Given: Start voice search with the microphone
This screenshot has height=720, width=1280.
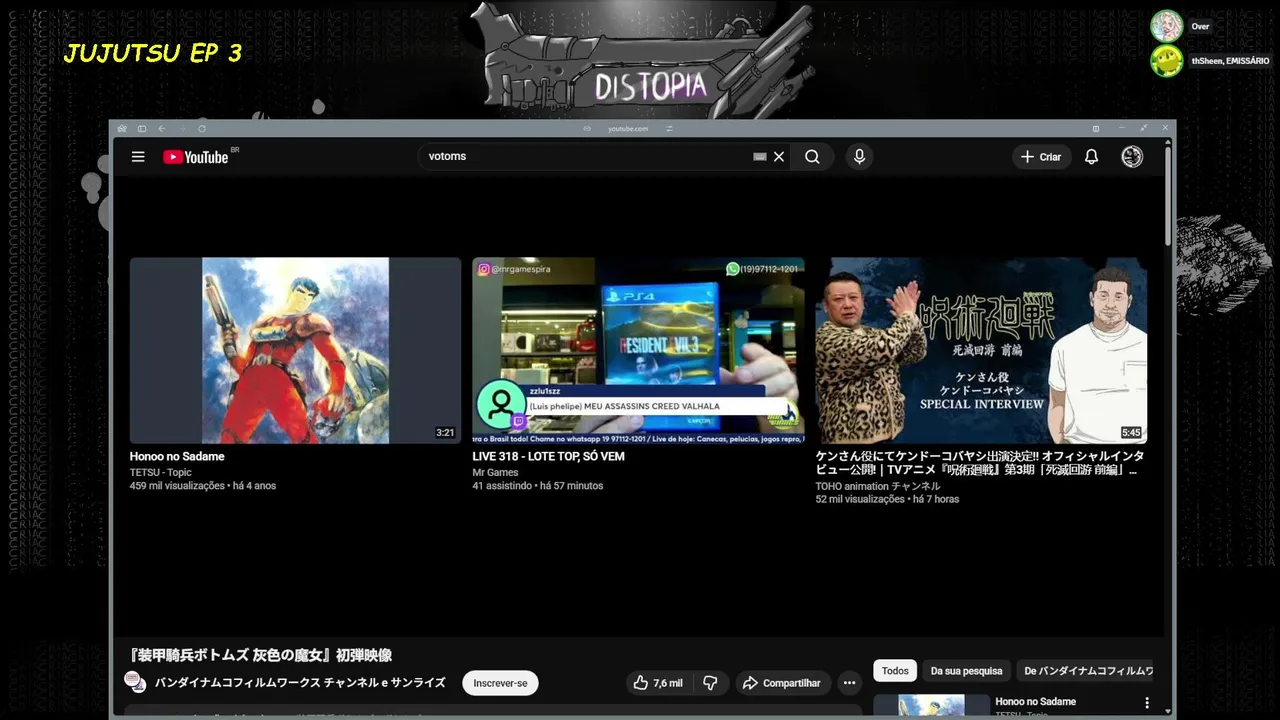Looking at the screenshot, I should (859, 157).
